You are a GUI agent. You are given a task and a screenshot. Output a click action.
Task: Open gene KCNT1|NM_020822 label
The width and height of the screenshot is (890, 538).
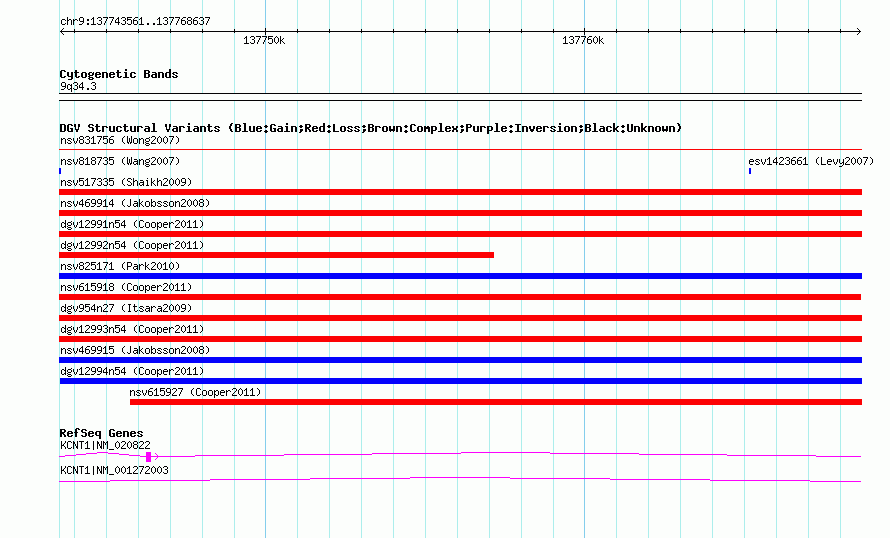point(105,445)
